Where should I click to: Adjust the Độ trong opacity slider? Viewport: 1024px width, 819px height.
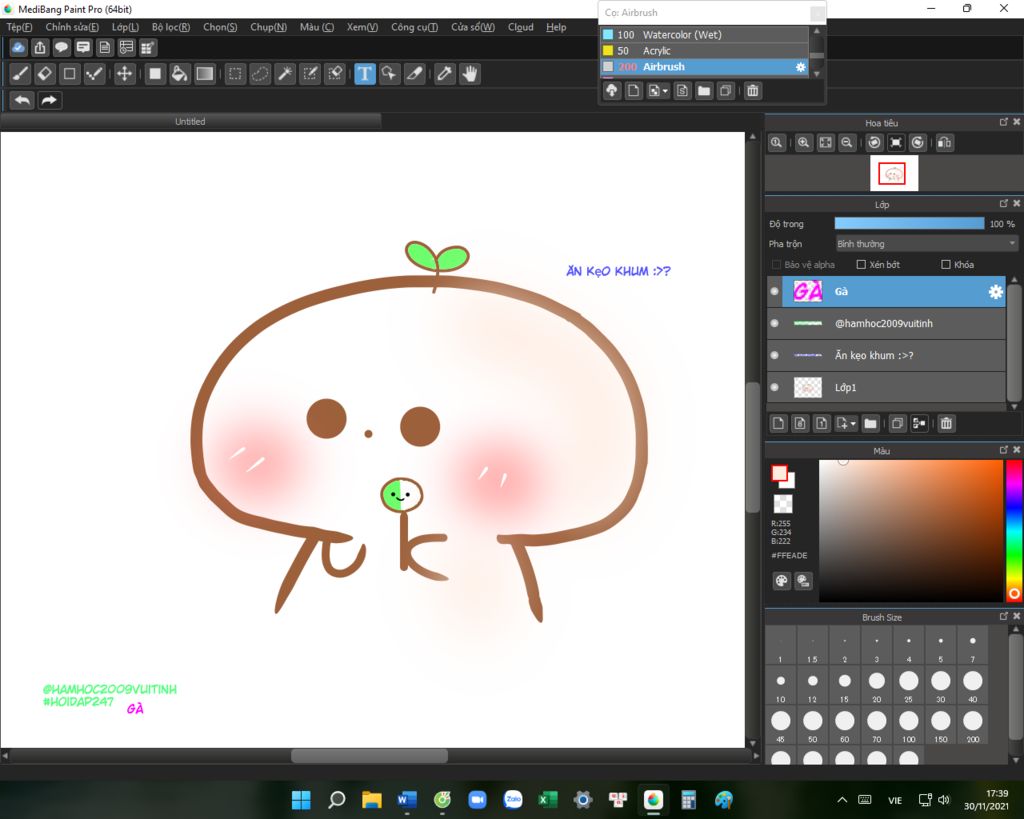(909, 223)
